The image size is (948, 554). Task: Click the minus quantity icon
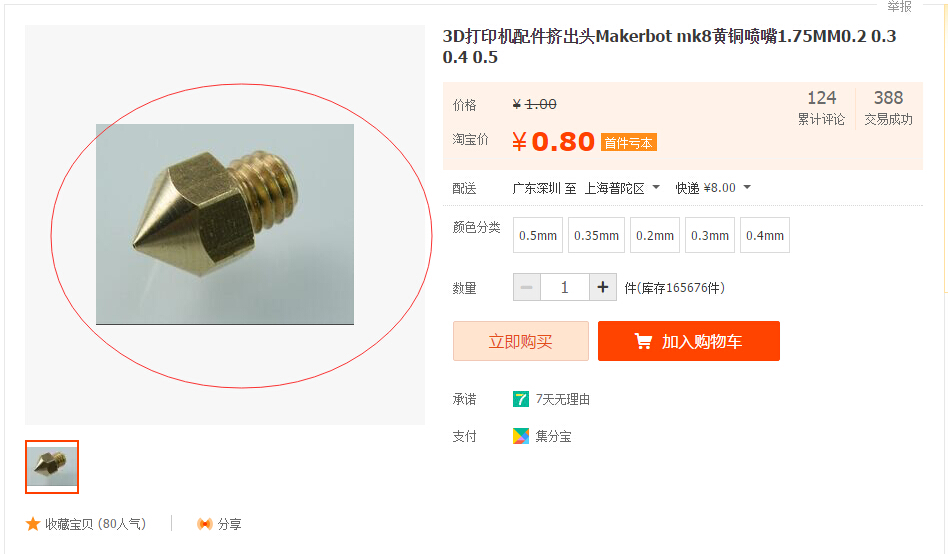point(527,287)
